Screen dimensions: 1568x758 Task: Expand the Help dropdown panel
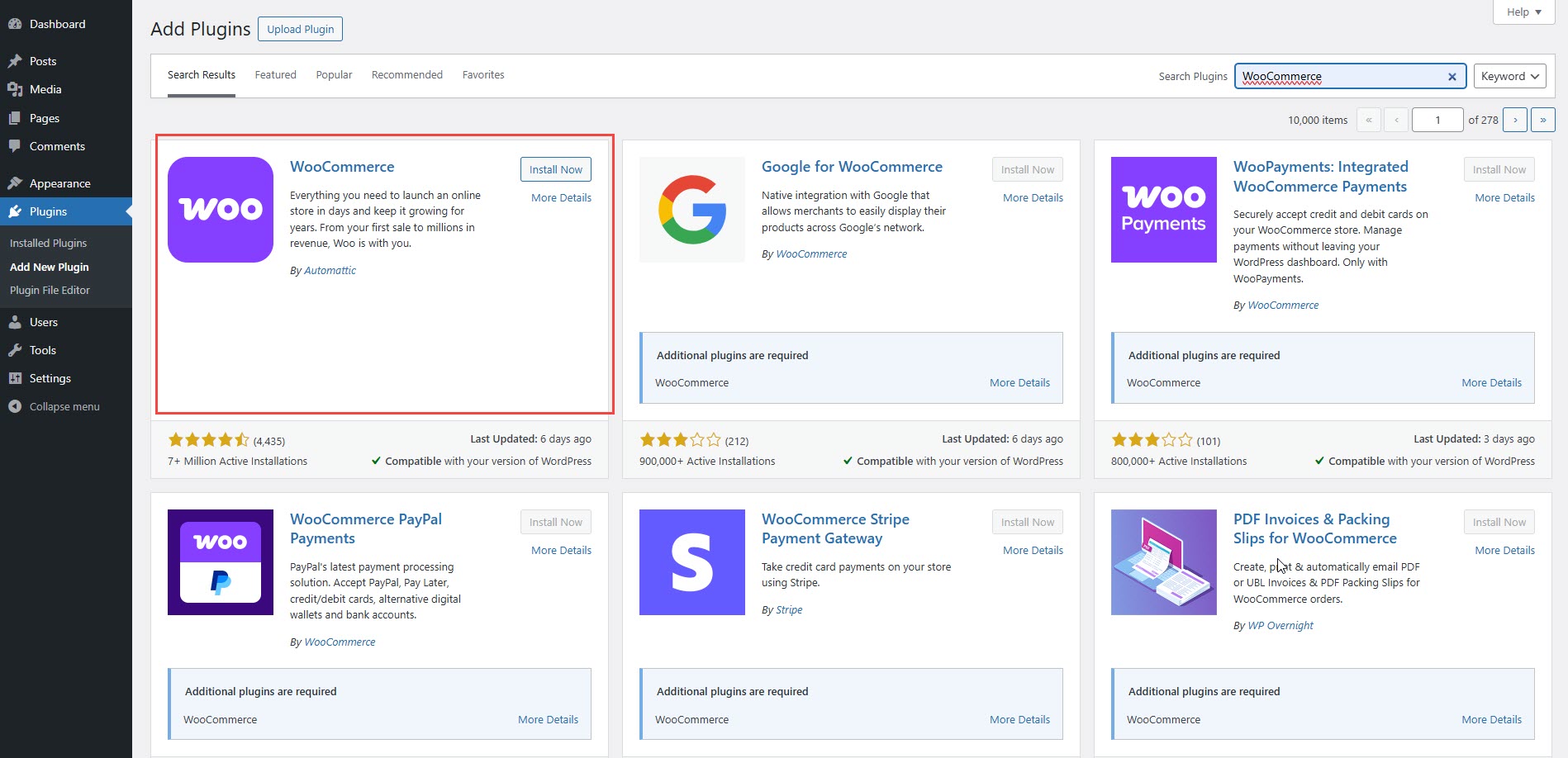pos(1523,12)
